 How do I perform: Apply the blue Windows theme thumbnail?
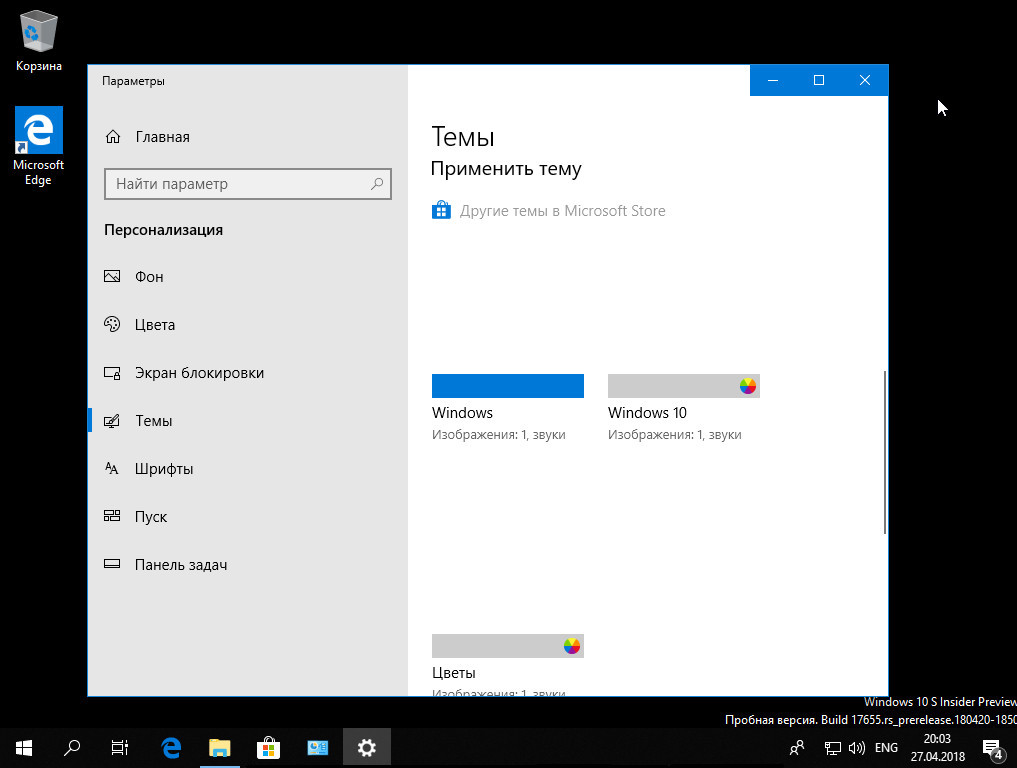click(508, 386)
